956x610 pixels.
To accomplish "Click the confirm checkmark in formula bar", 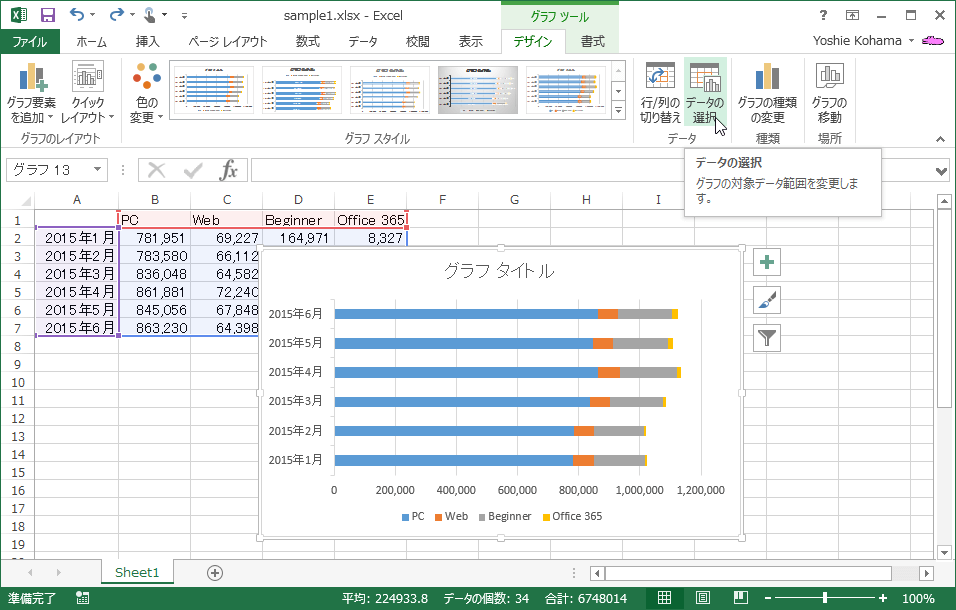I will coord(193,170).
